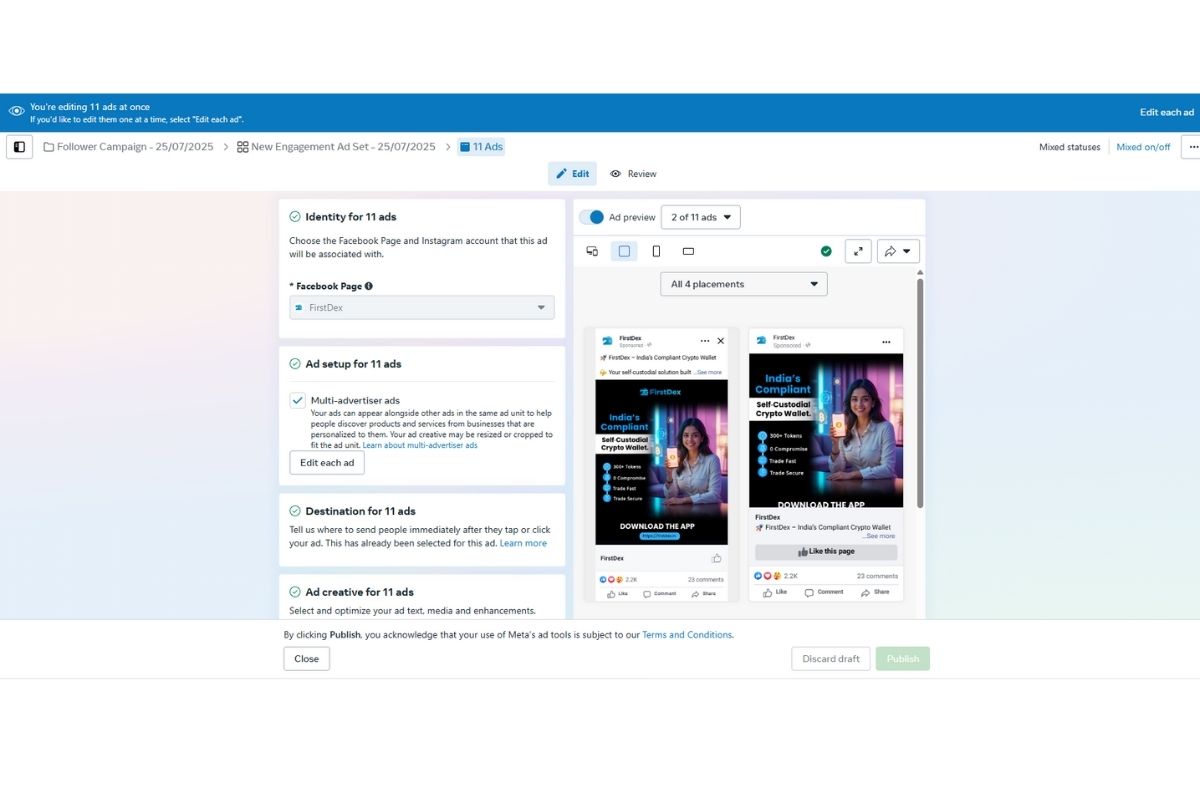Click Edit each ad in the blue banner
1200x800 pixels.
tap(1167, 113)
